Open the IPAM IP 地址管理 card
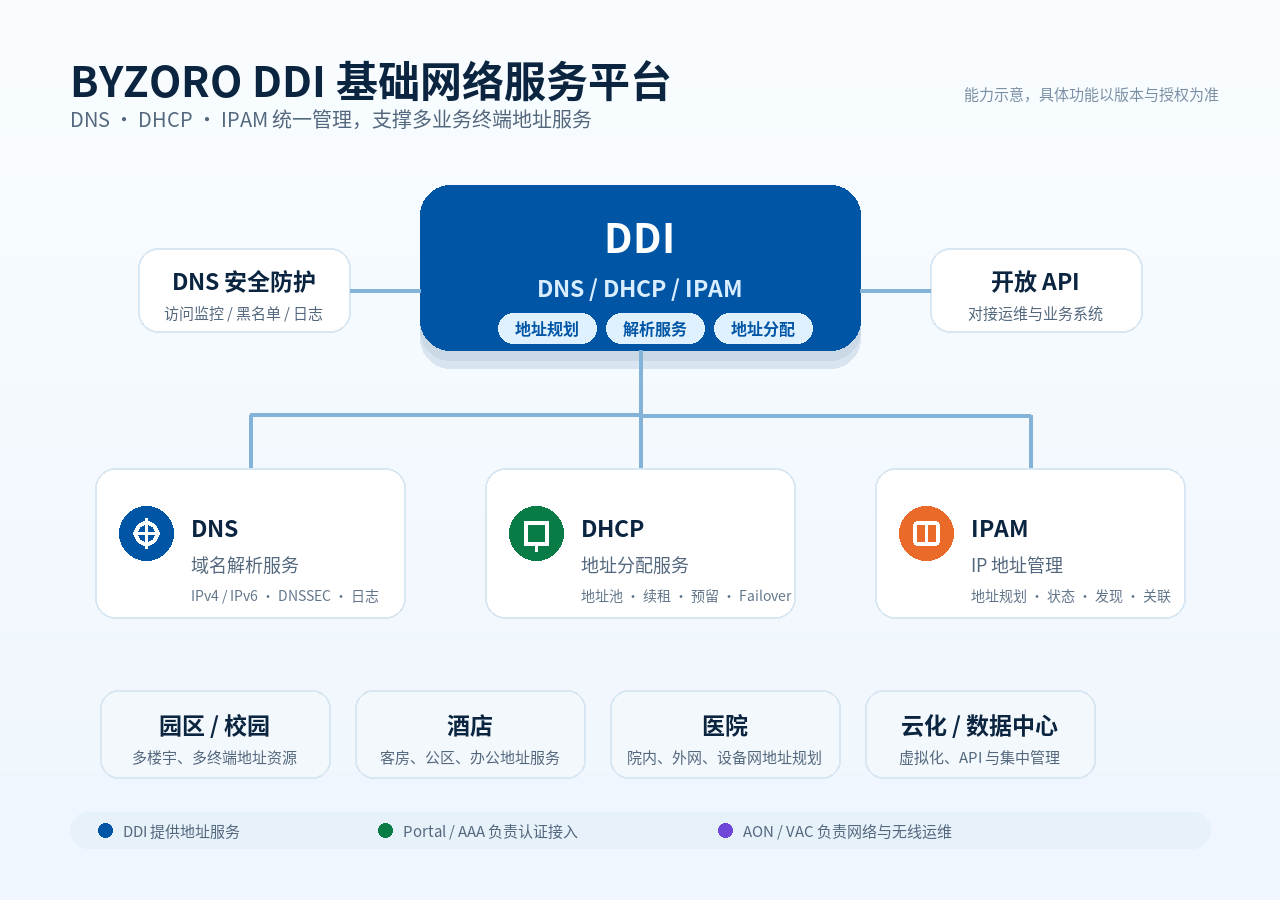Image resolution: width=1280 pixels, height=900 pixels. click(1030, 543)
